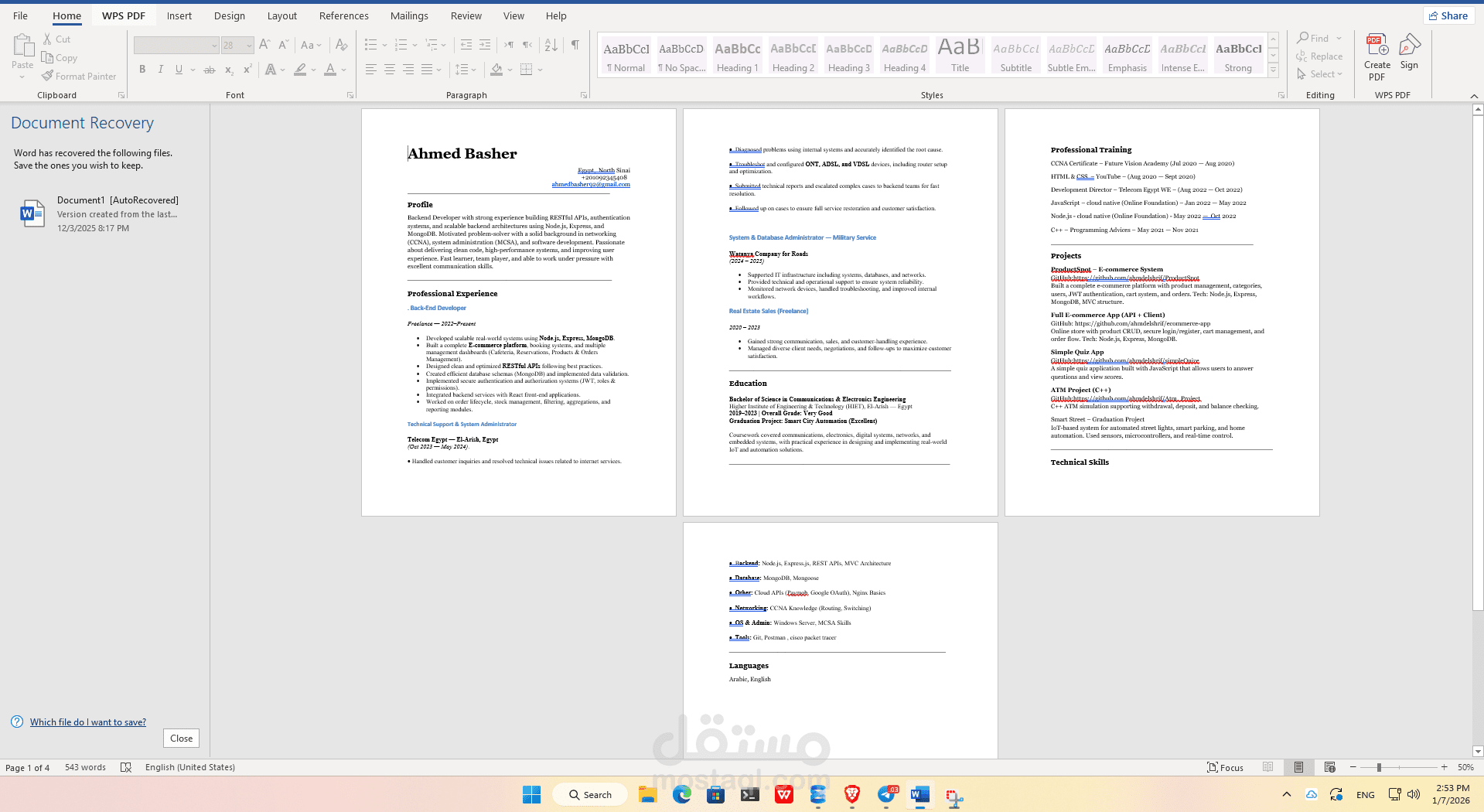Apply strikethrough formatting
The width and height of the screenshot is (1484, 812).
coord(209,70)
